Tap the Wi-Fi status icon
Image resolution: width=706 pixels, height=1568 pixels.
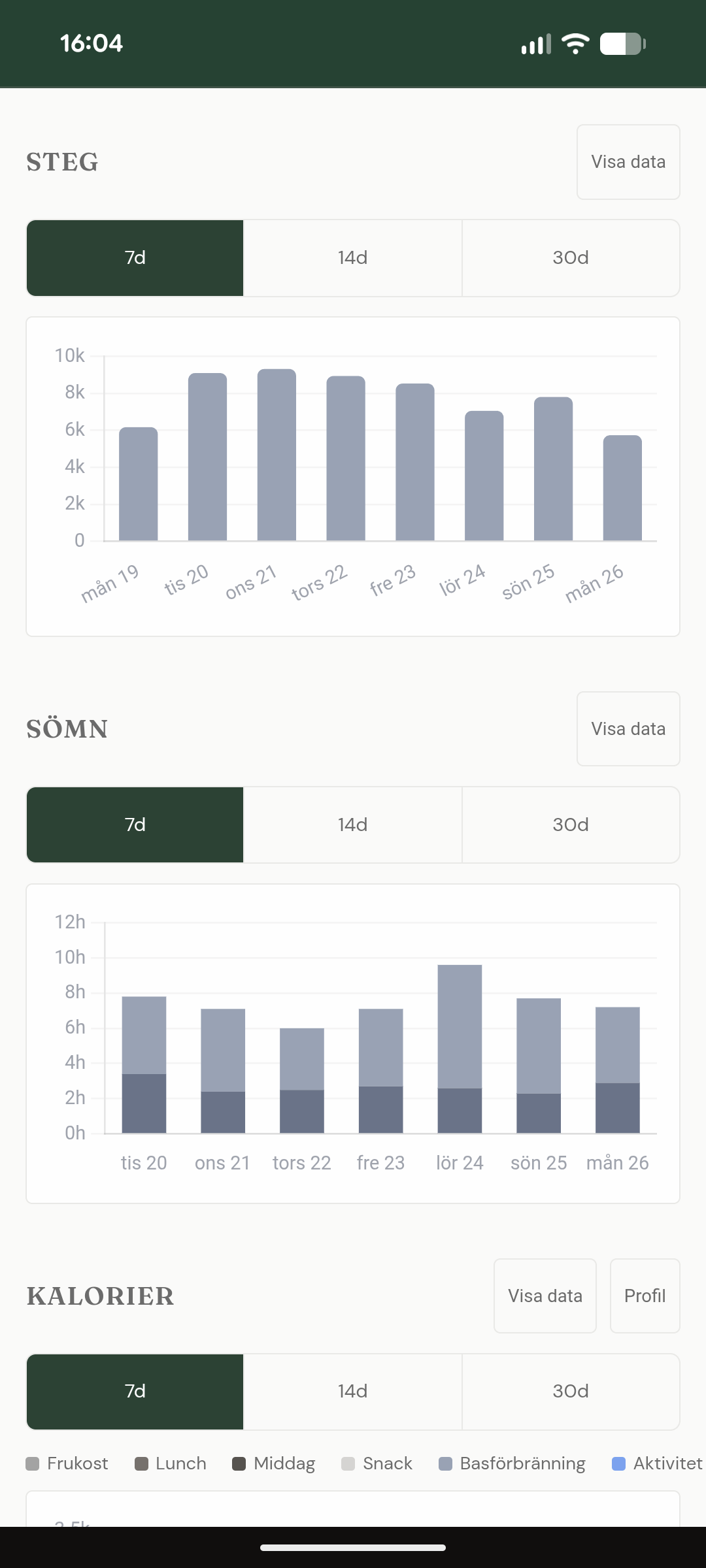(x=575, y=44)
